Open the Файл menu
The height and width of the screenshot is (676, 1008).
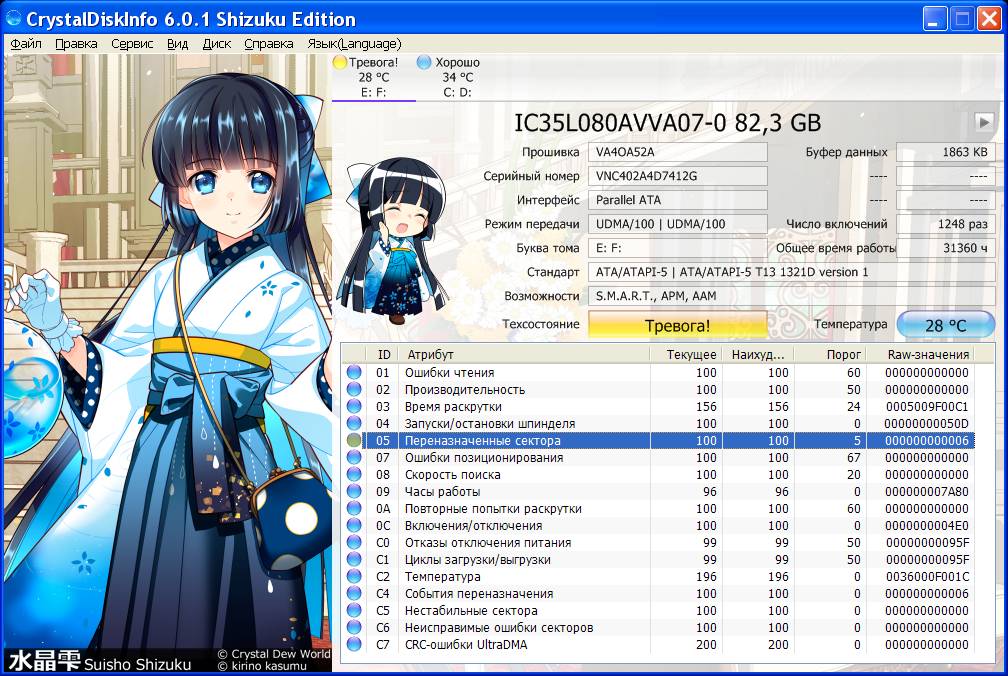(25, 44)
